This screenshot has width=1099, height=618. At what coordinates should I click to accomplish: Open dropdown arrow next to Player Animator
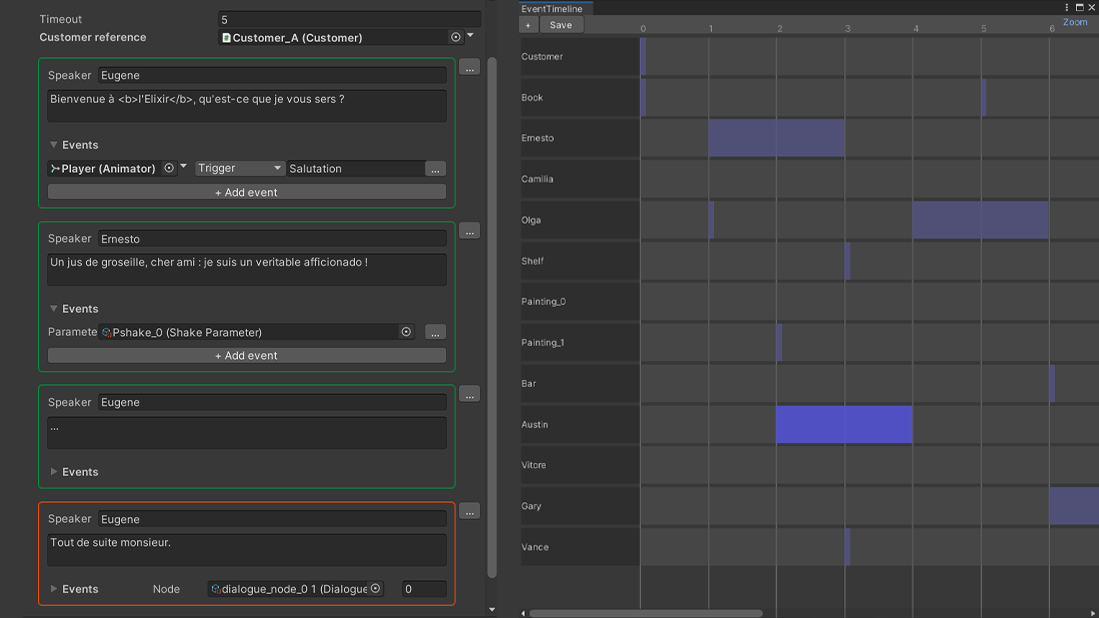[184, 167]
